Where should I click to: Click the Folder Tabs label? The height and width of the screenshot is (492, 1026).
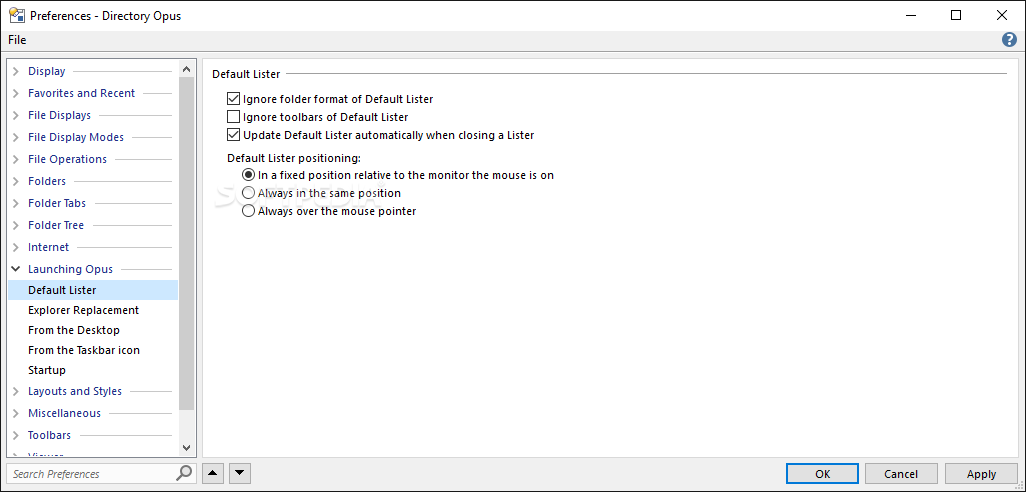(x=57, y=203)
